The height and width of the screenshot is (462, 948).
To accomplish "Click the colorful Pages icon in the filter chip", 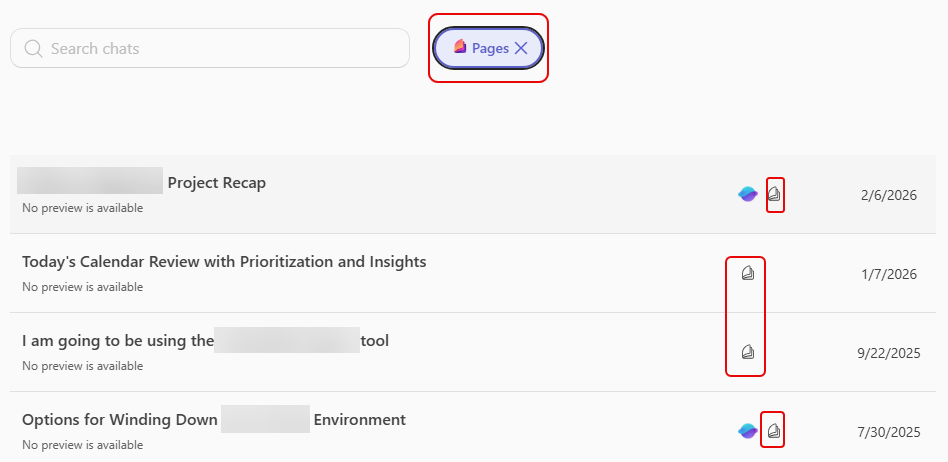I will click(x=460, y=48).
